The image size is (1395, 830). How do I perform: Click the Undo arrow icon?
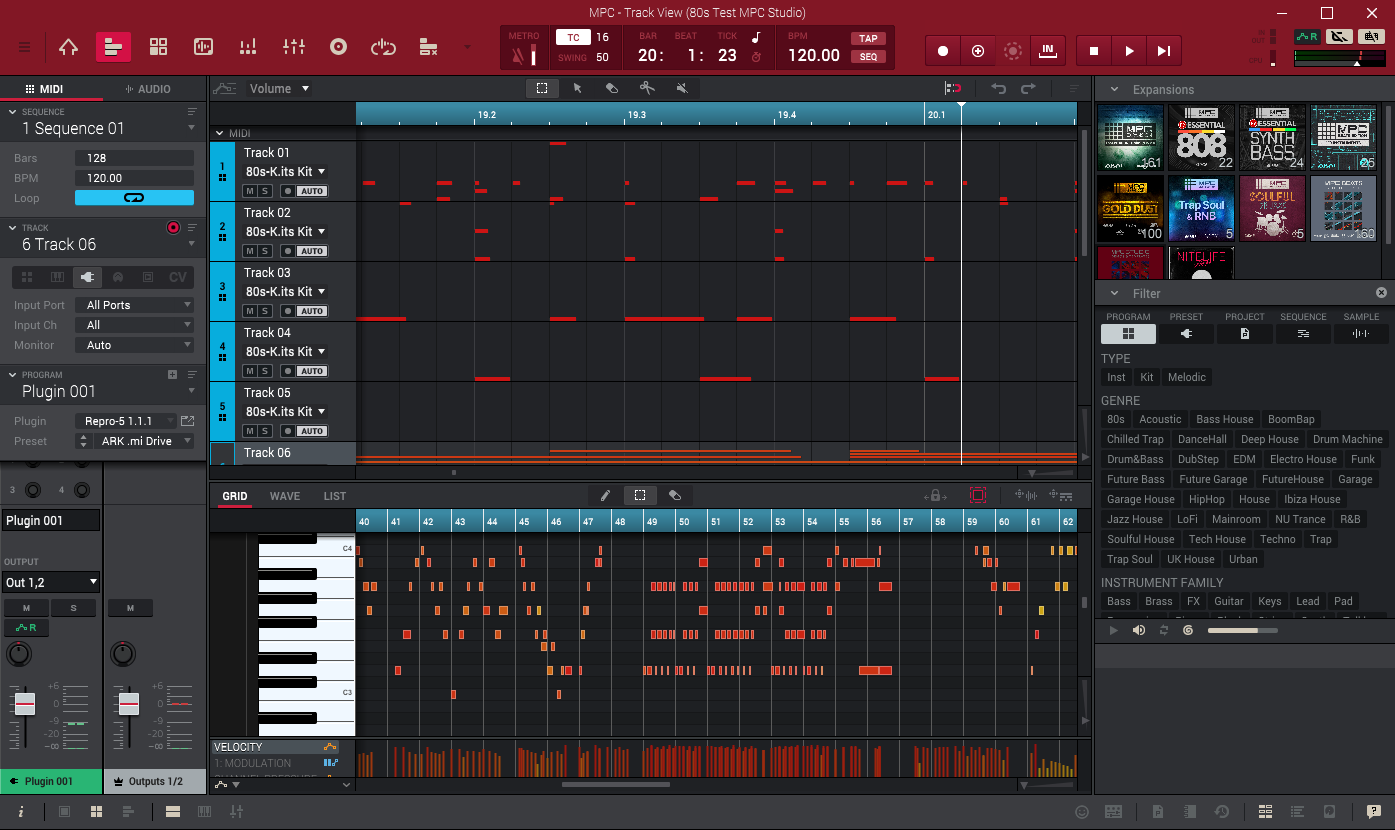[998, 88]
